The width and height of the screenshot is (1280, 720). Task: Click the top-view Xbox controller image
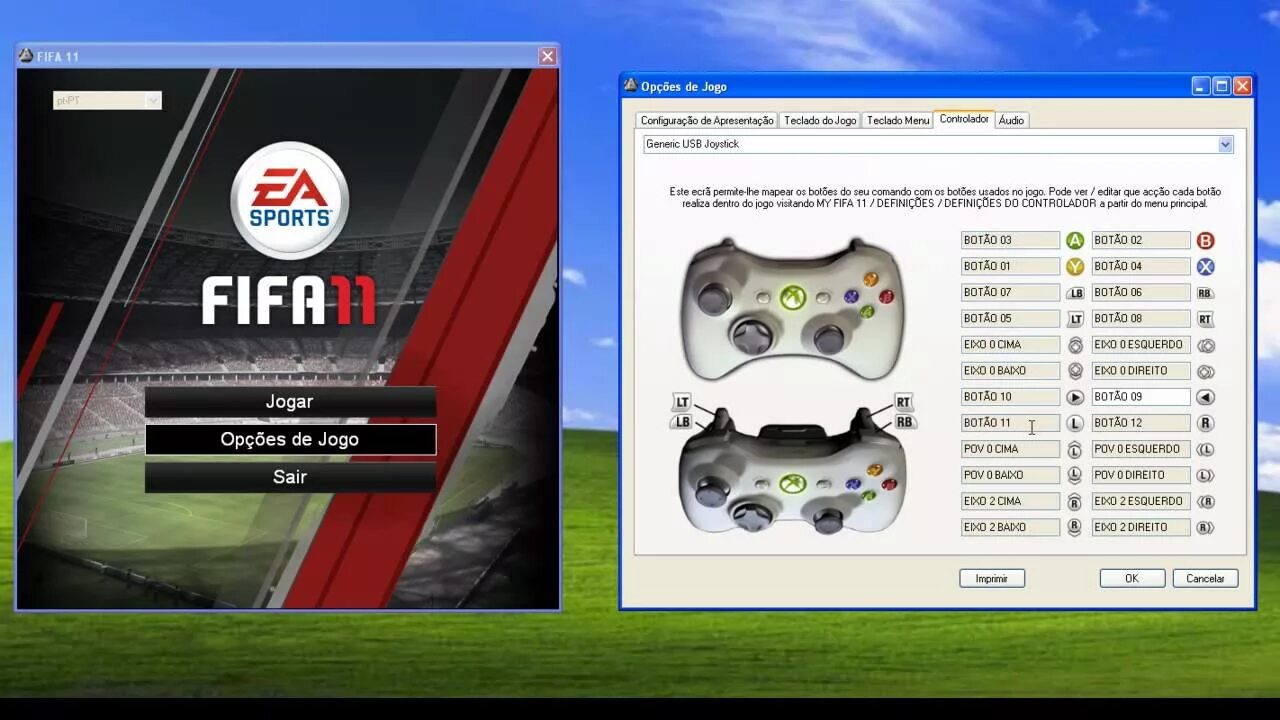coord(793,307)
